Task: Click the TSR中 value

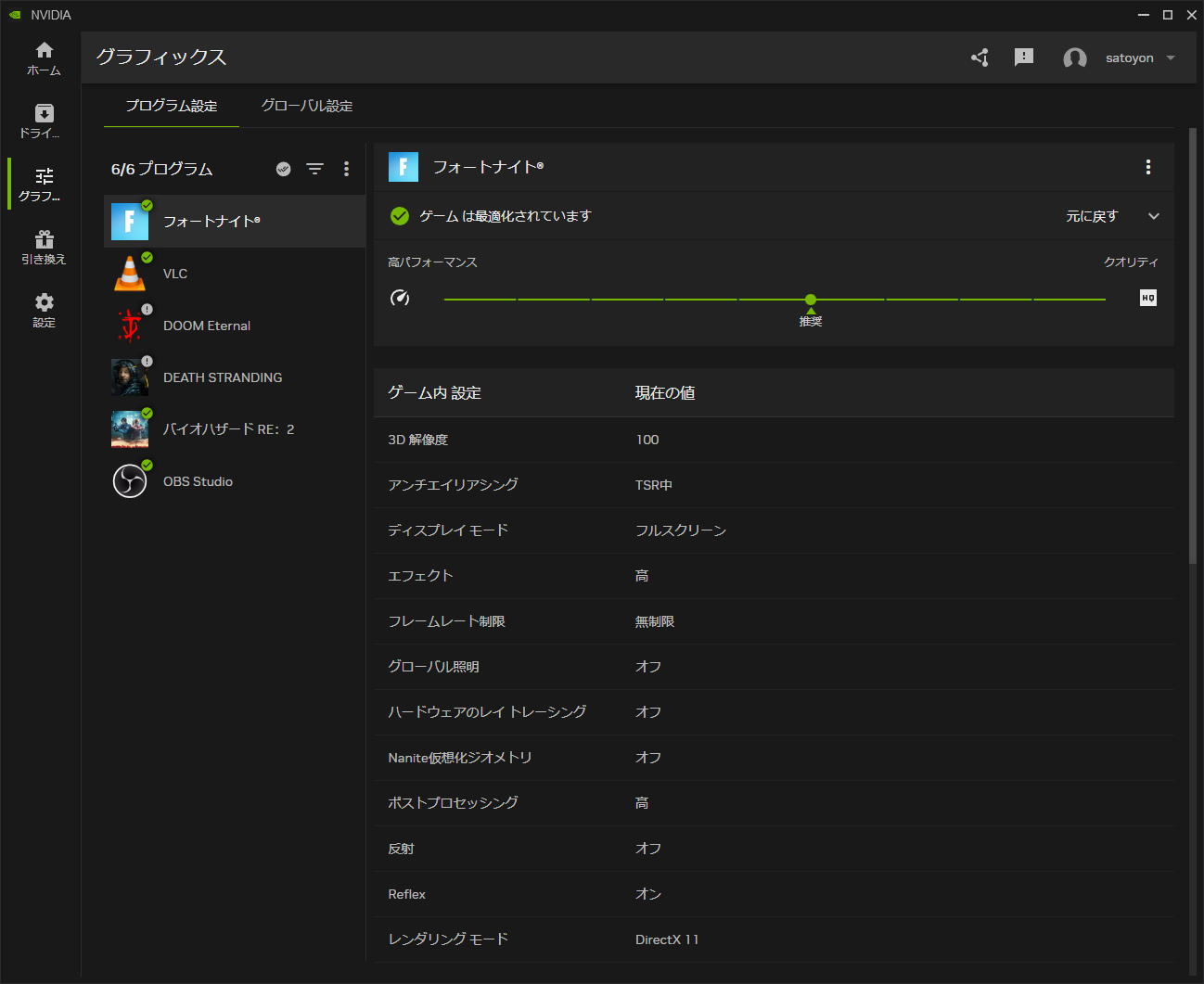Action: (x=654, y=485)
